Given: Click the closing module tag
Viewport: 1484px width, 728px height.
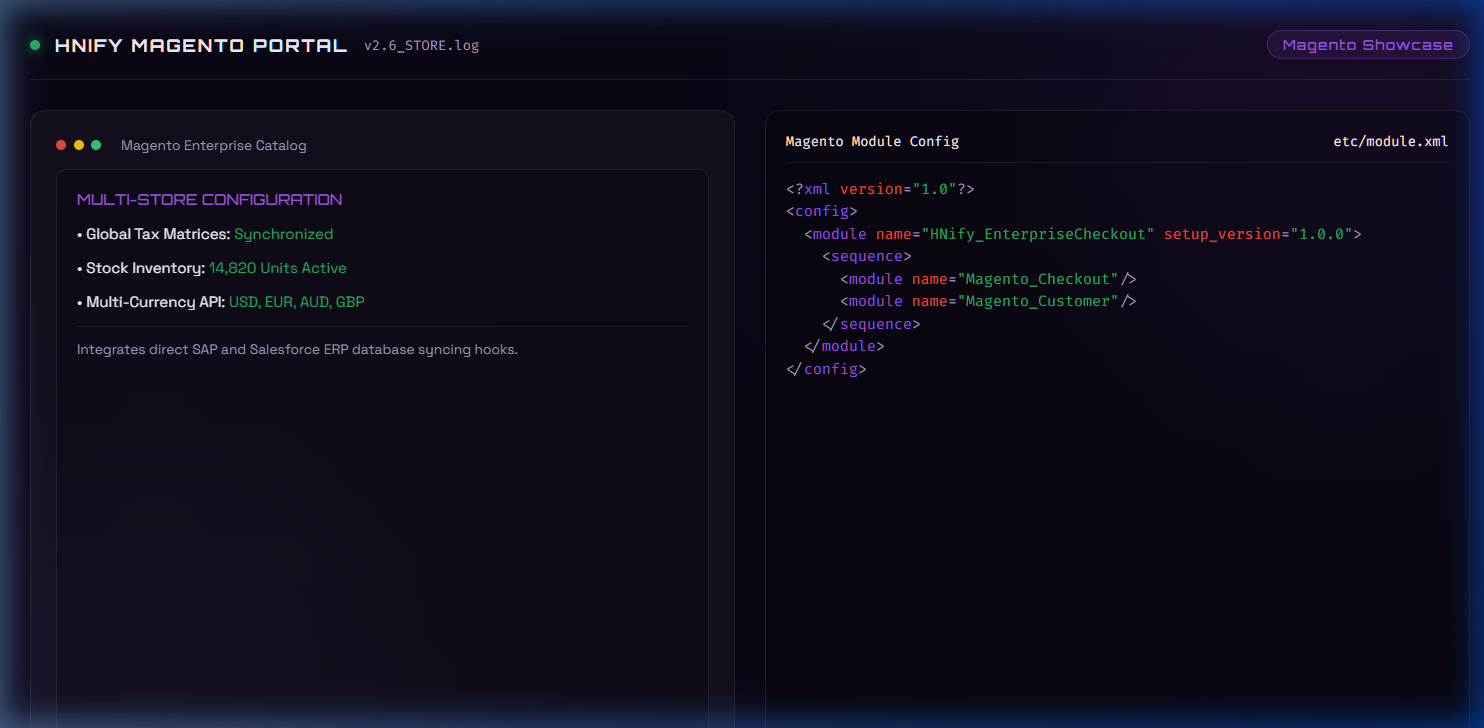Looking at the screenshot, I should click(844, 346).
